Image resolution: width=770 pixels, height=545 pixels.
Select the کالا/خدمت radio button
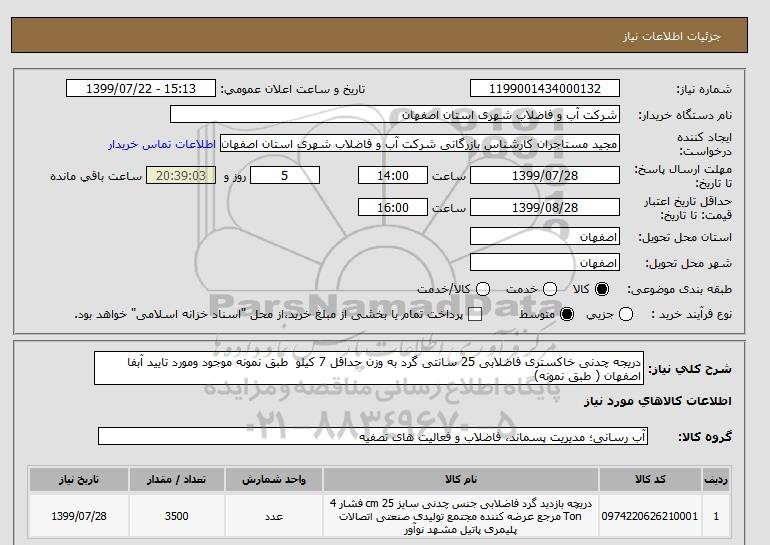(483, 289)
